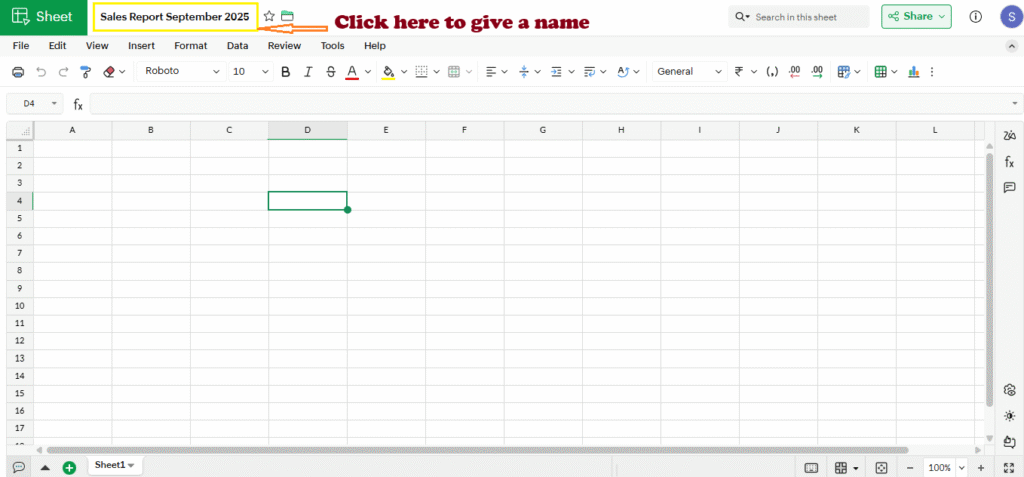Toggle strikethrough formatting
Image resolution: width=1024 pixels, height=477 pixels.
click(x=330, y=72)
